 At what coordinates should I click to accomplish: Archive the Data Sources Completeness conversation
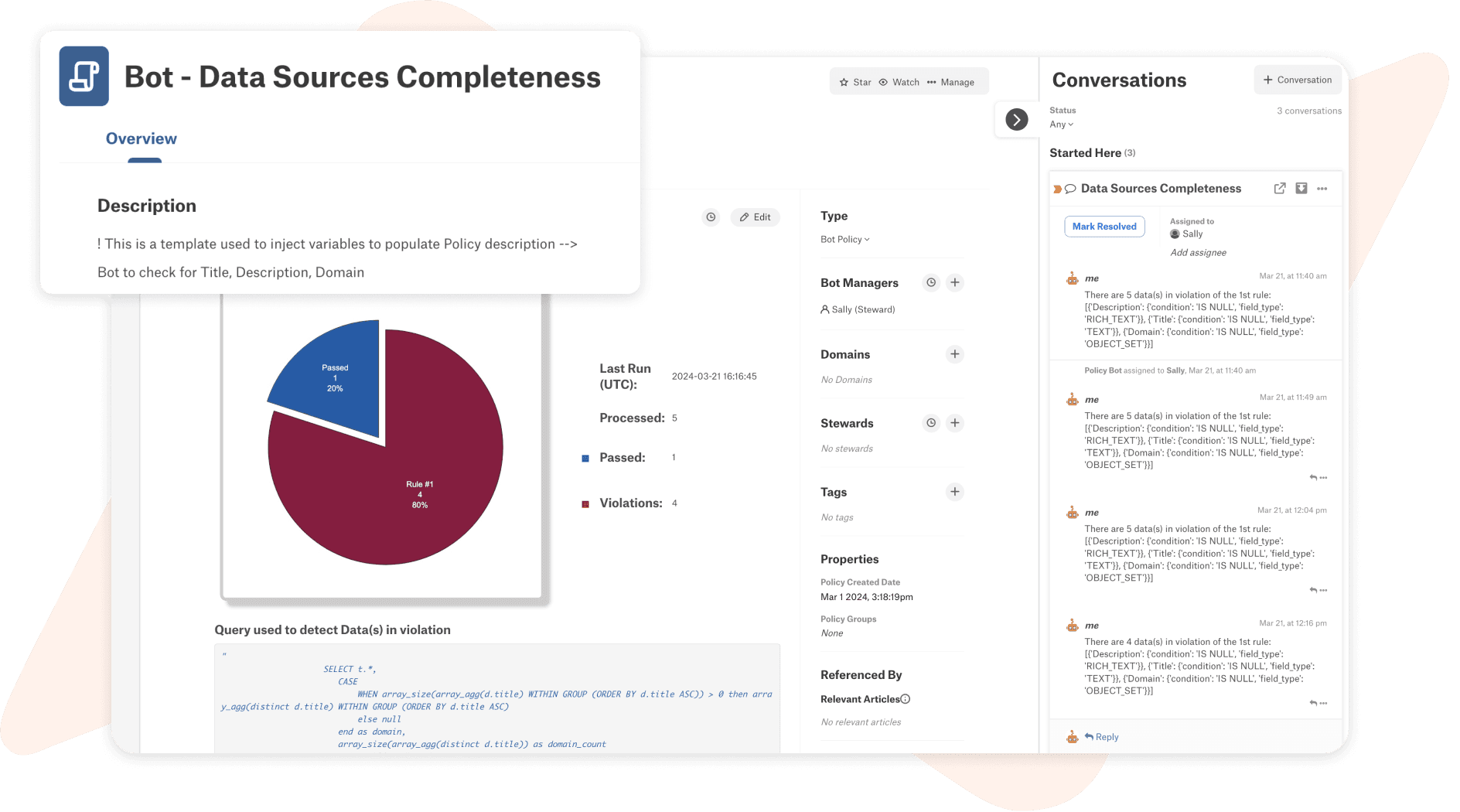1301,188
